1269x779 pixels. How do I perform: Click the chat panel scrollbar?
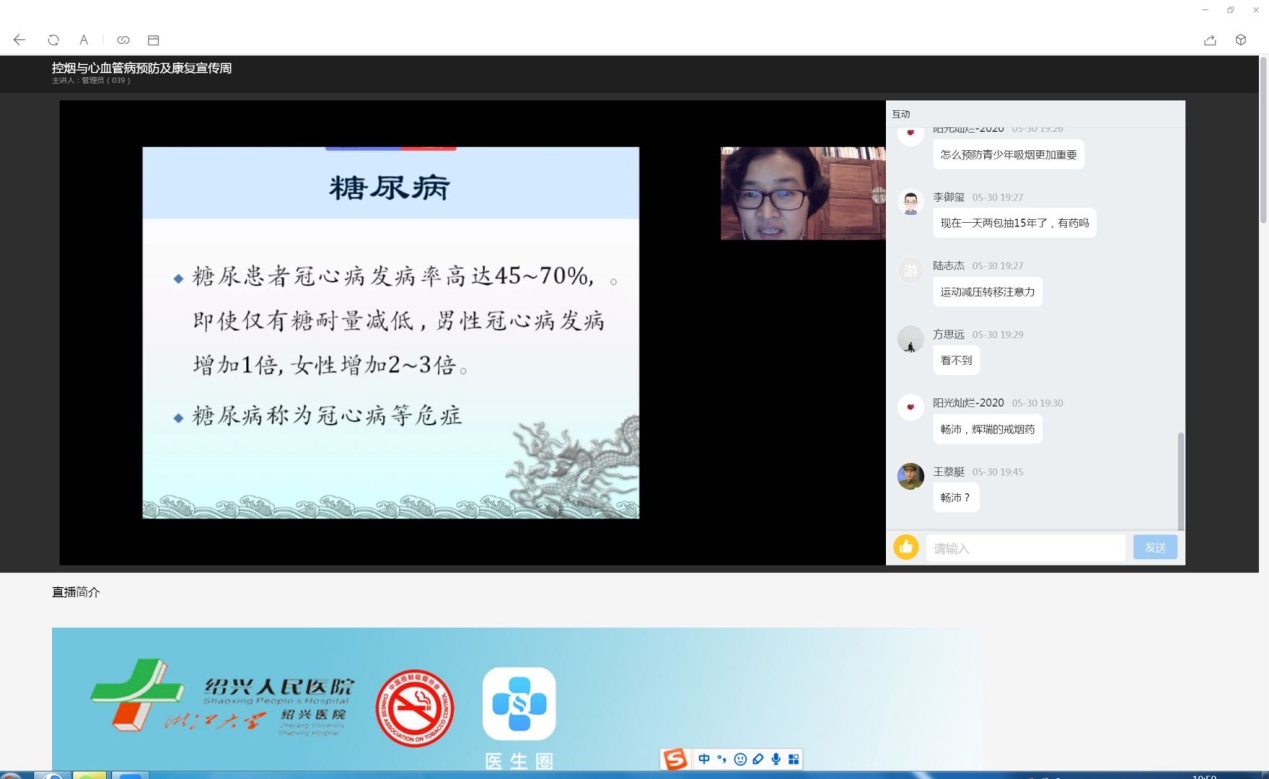pyautogui.click(x=1181, y=480)
